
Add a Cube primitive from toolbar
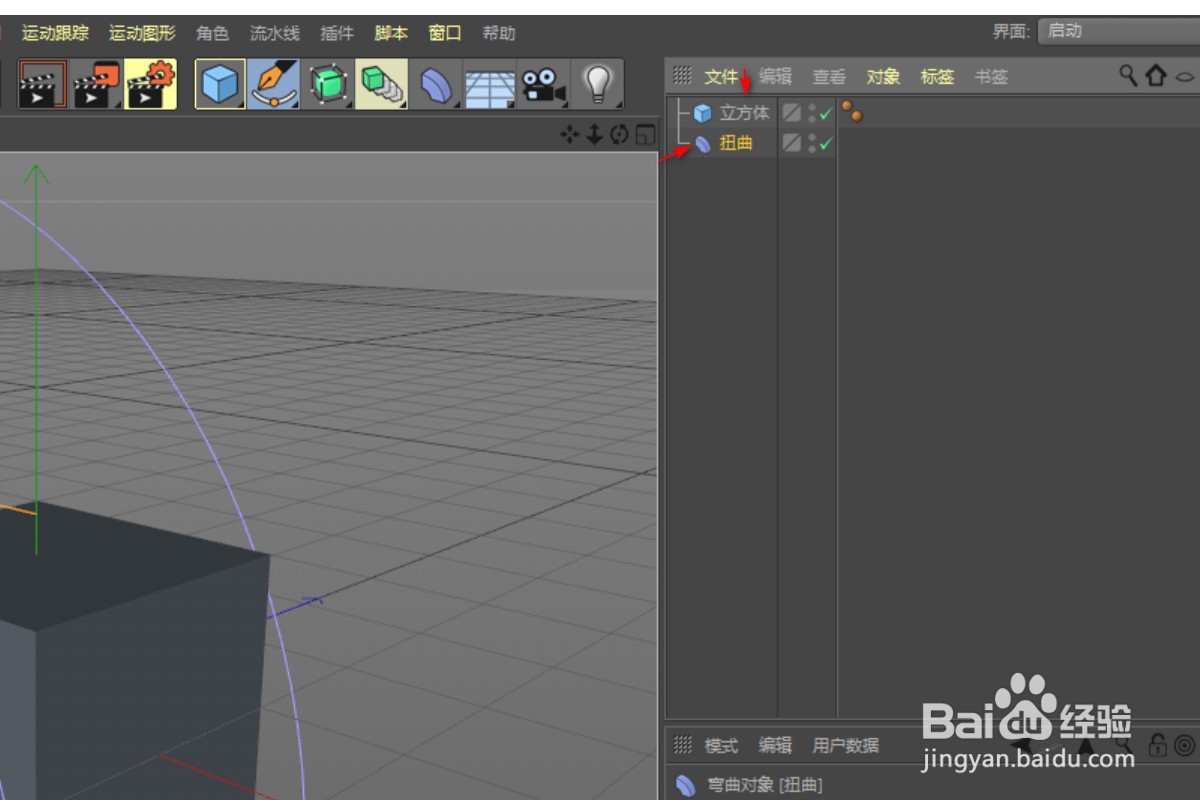coord(220,84)
